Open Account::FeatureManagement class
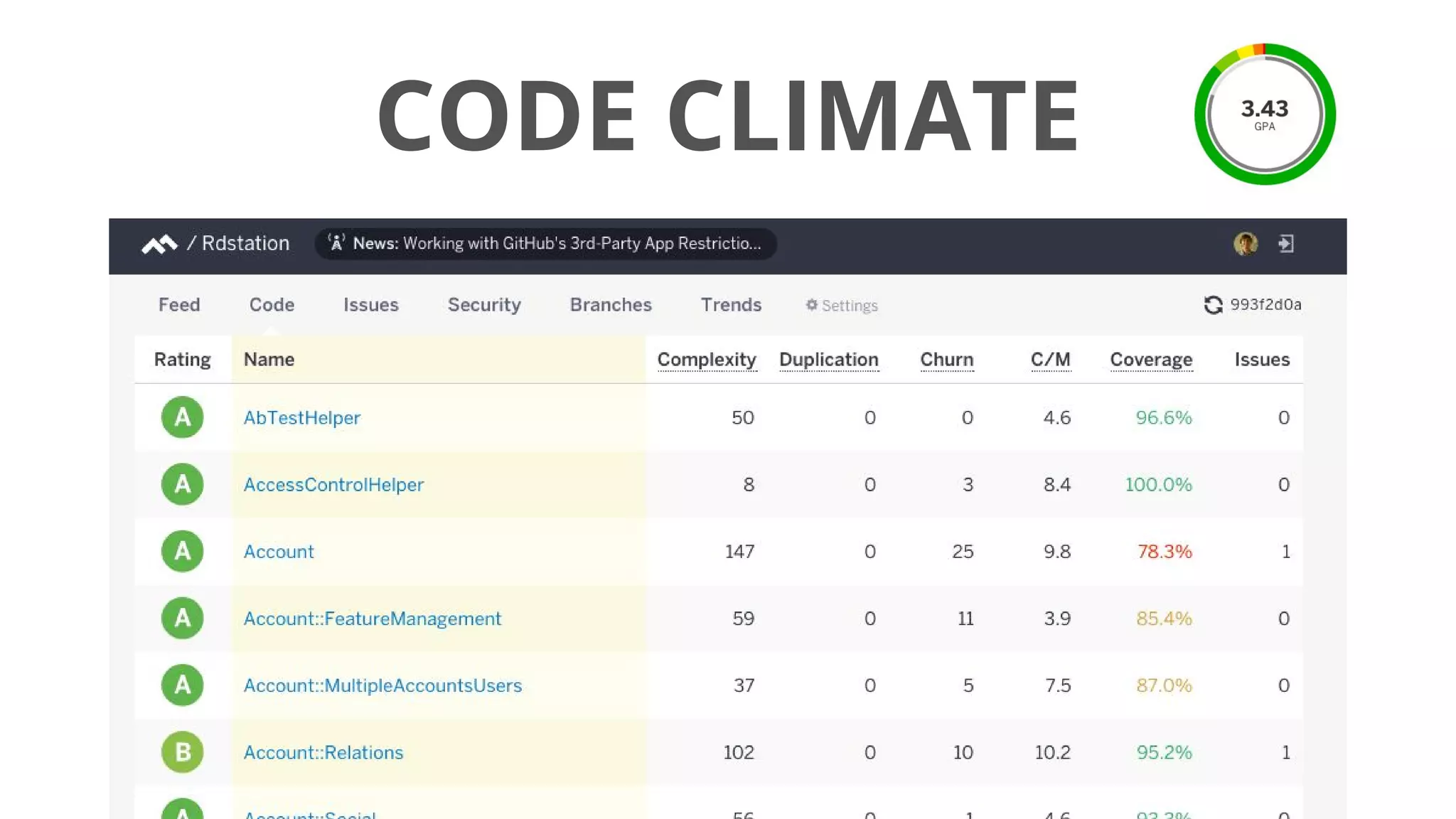This screenshot has height=819, width=1456. click(x=373, y=619)
